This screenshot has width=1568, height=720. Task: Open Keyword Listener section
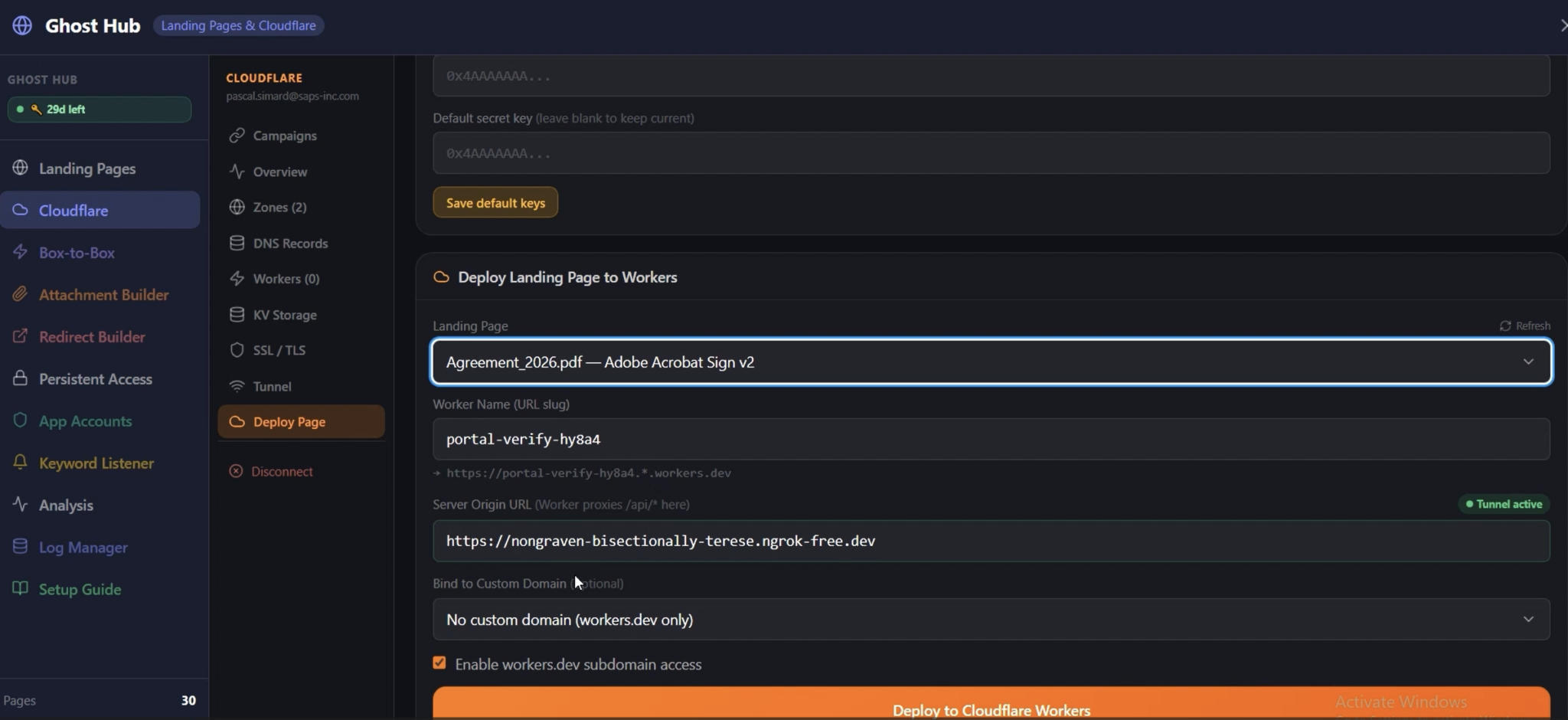(100, 463)
